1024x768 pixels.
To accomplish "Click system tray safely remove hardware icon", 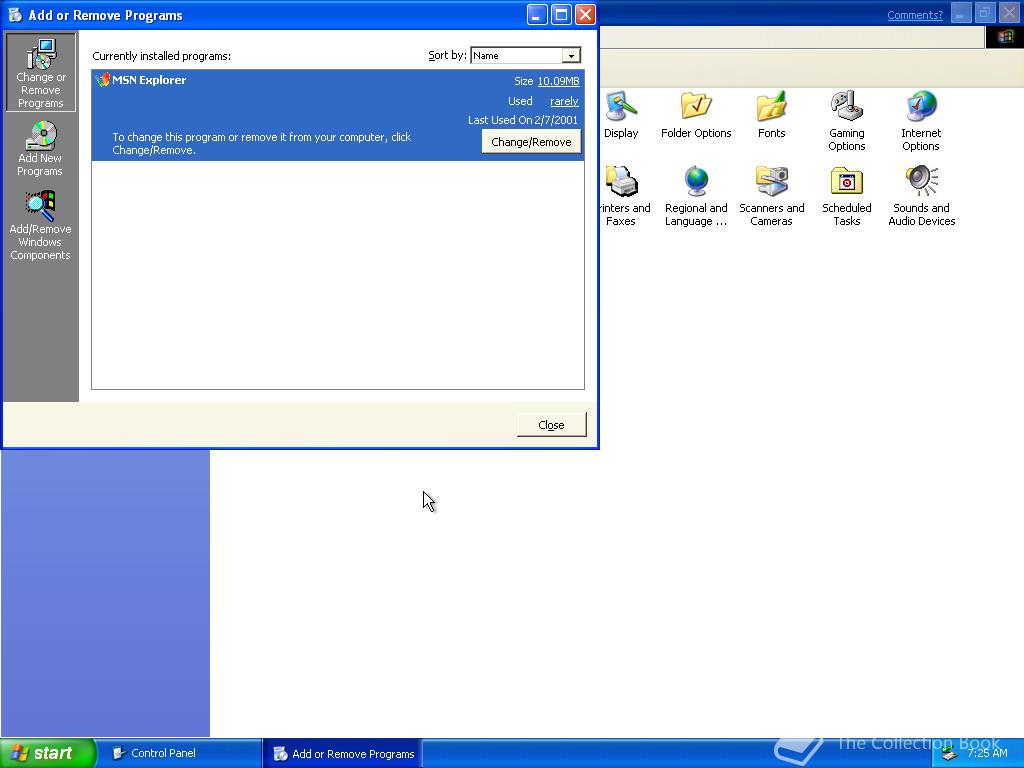I will click(950, 754).
